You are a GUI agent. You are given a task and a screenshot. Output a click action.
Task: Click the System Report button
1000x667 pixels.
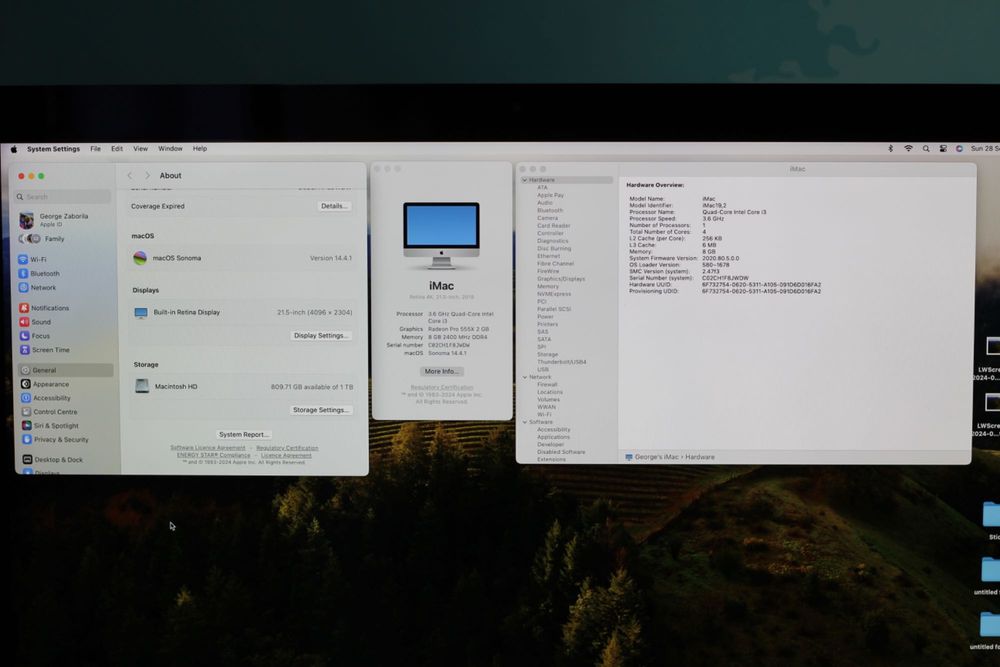[244, 434]
